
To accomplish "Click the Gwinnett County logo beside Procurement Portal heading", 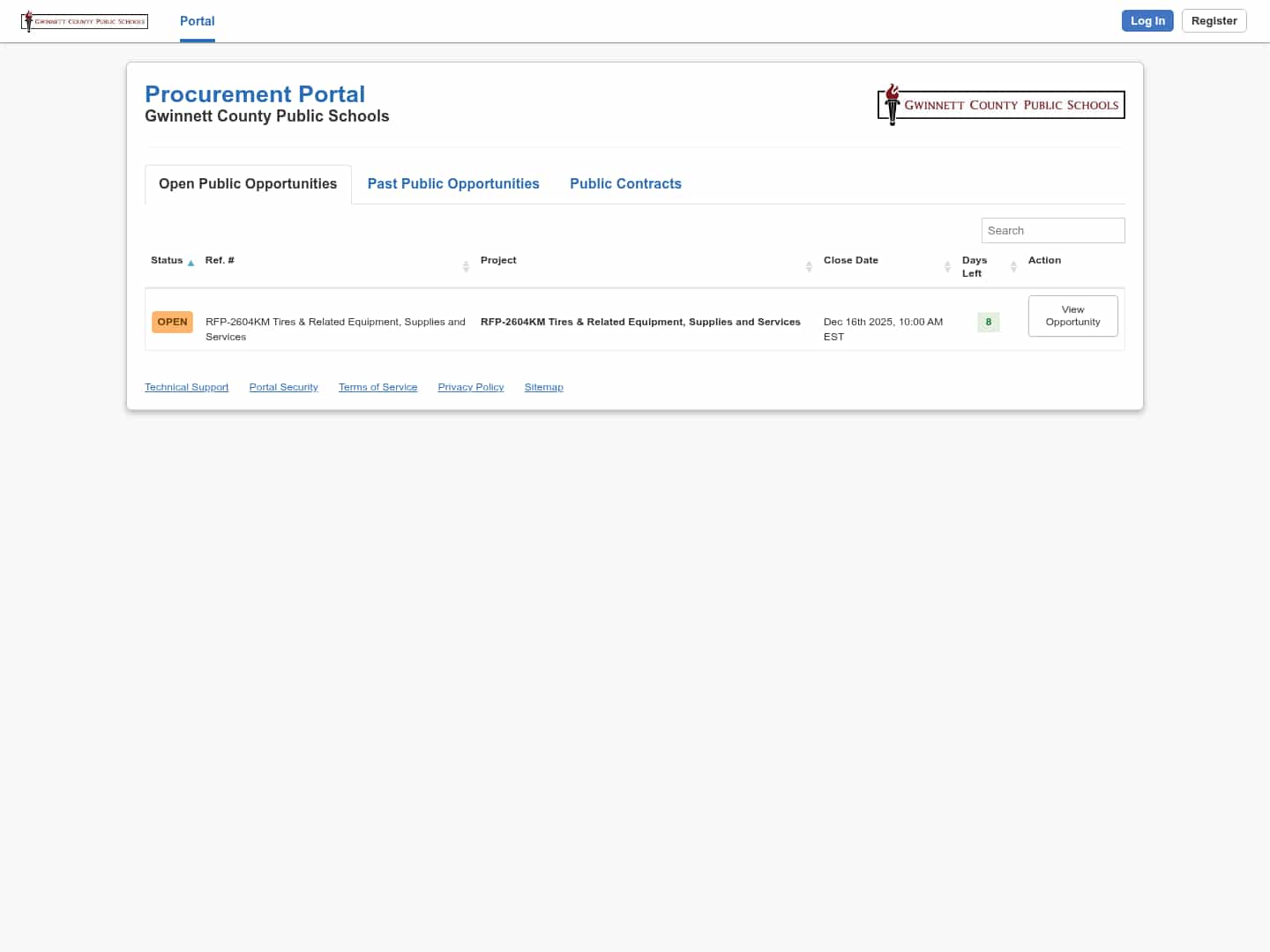I will point(1001,104).
